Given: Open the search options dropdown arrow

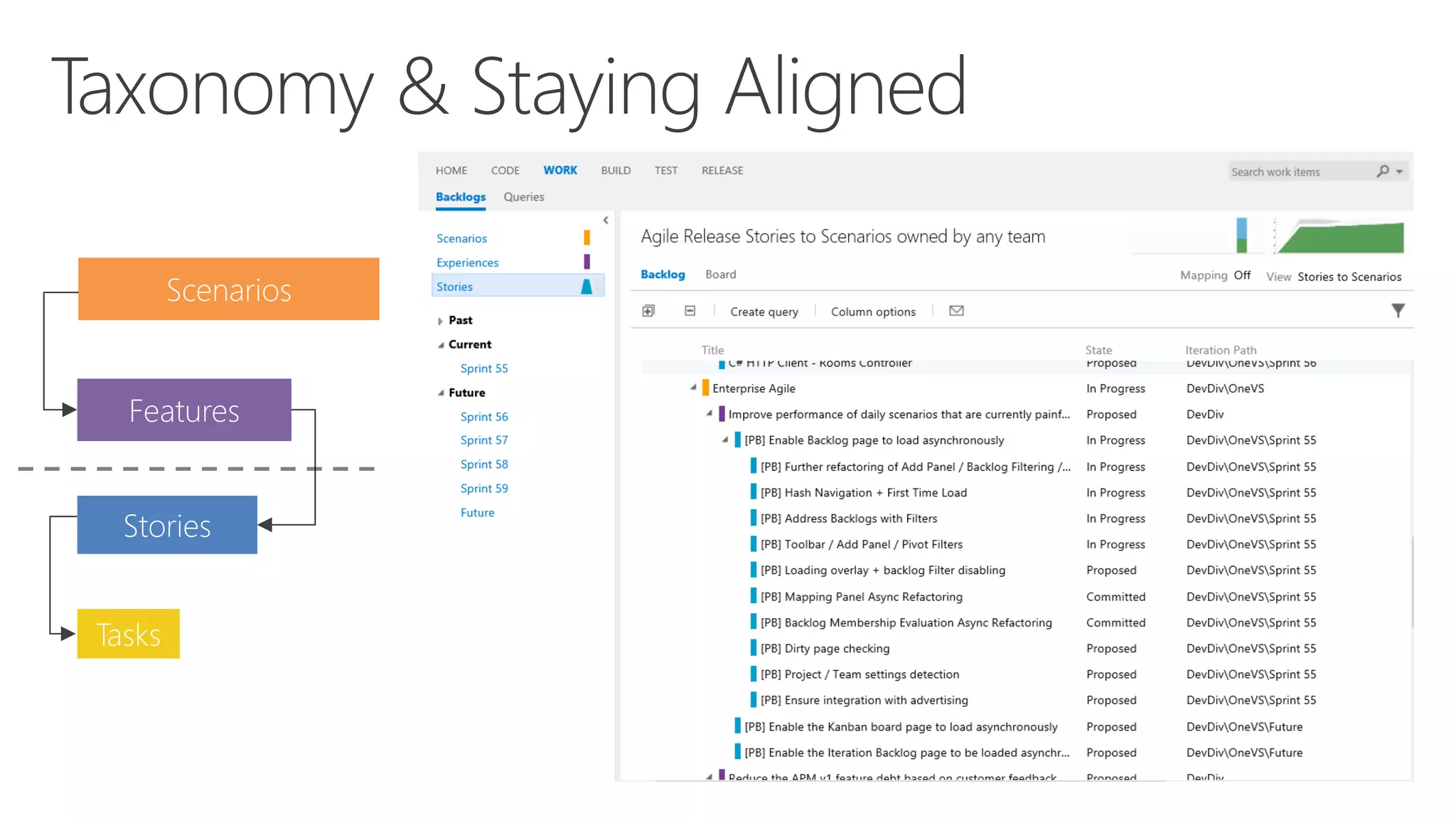Looking at the screenshot, I should pyautogui.click(x=1399, y=171).
